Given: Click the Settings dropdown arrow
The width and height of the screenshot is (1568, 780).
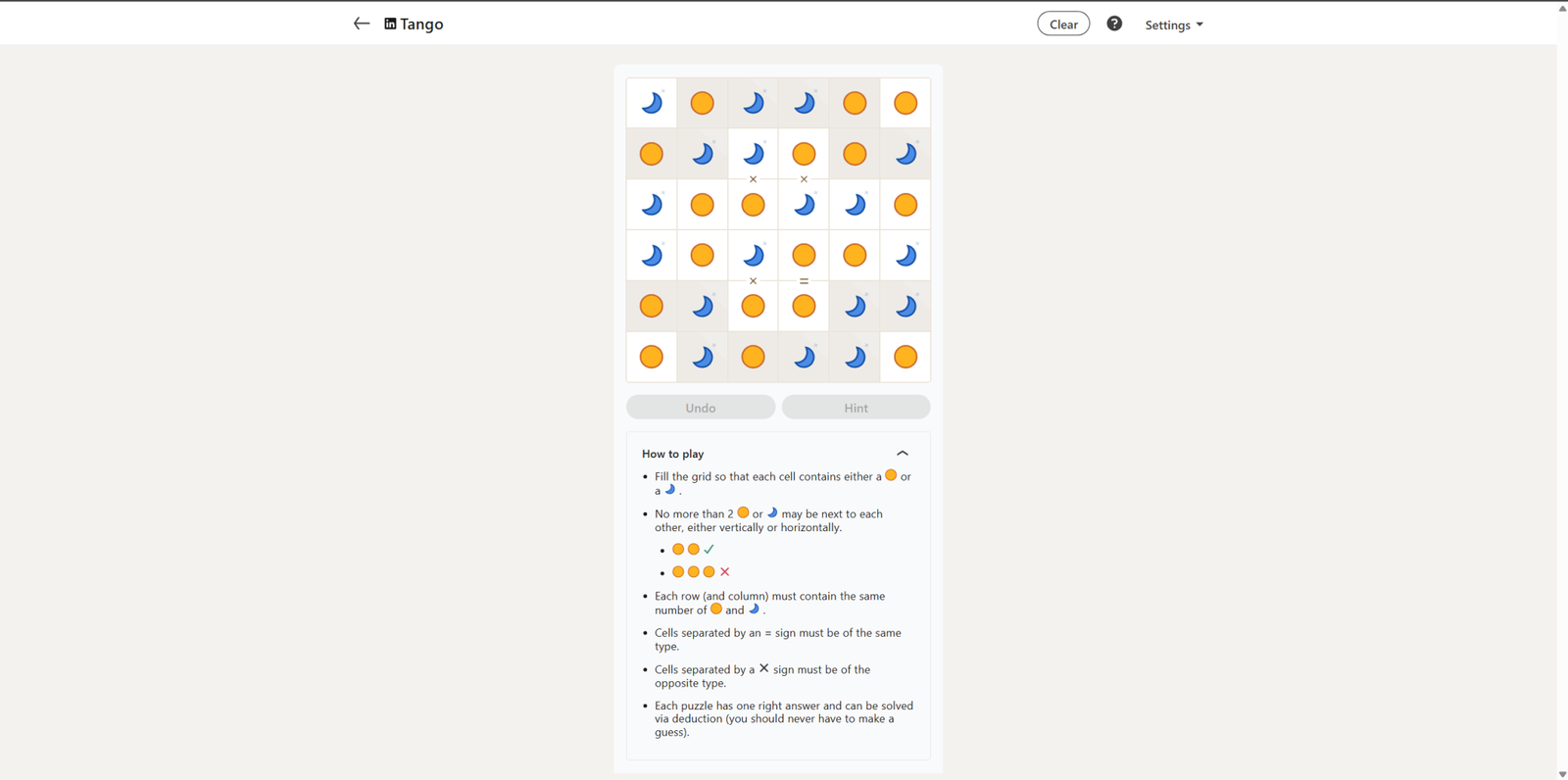Looking at the screenshot, I should [1200, 24].
